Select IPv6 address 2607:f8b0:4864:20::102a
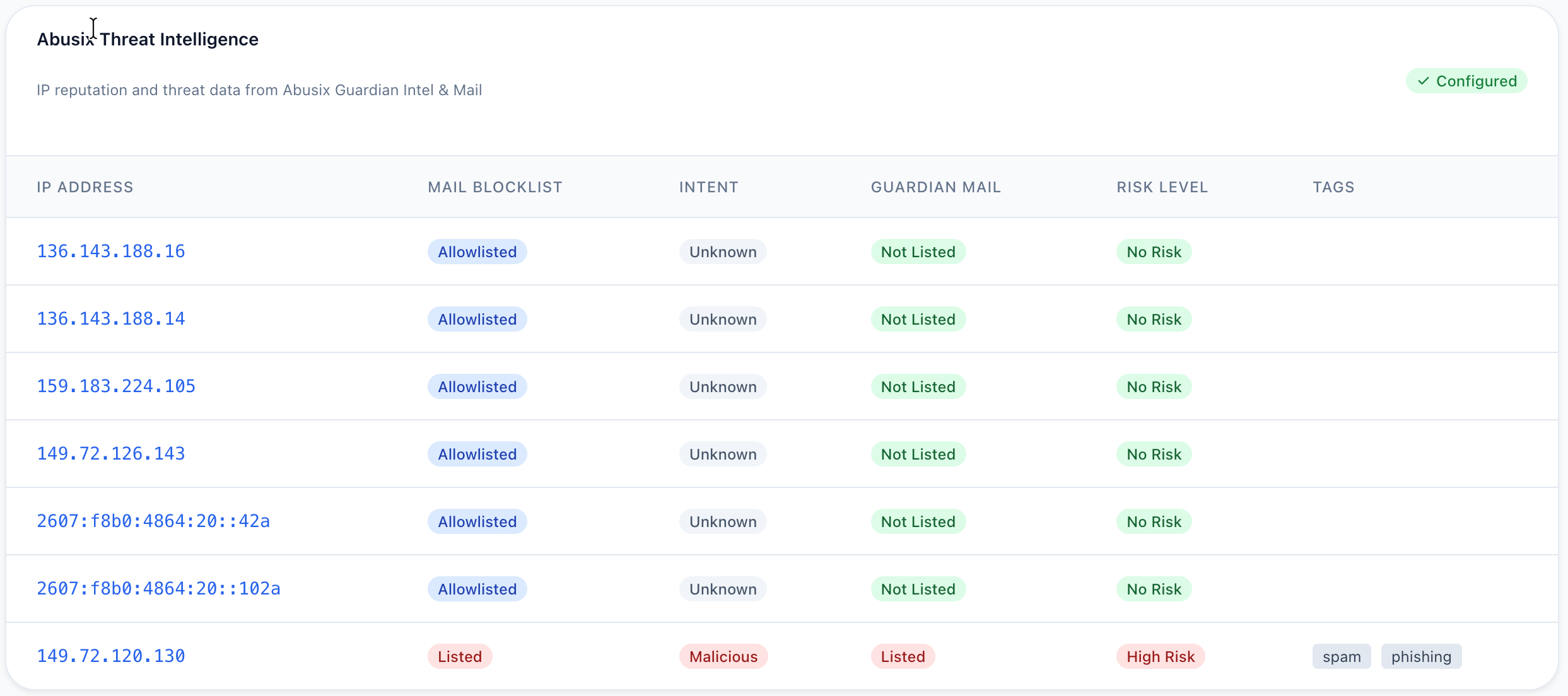The width and height of the screenshot is (1568, 696). tap(158, 588)
